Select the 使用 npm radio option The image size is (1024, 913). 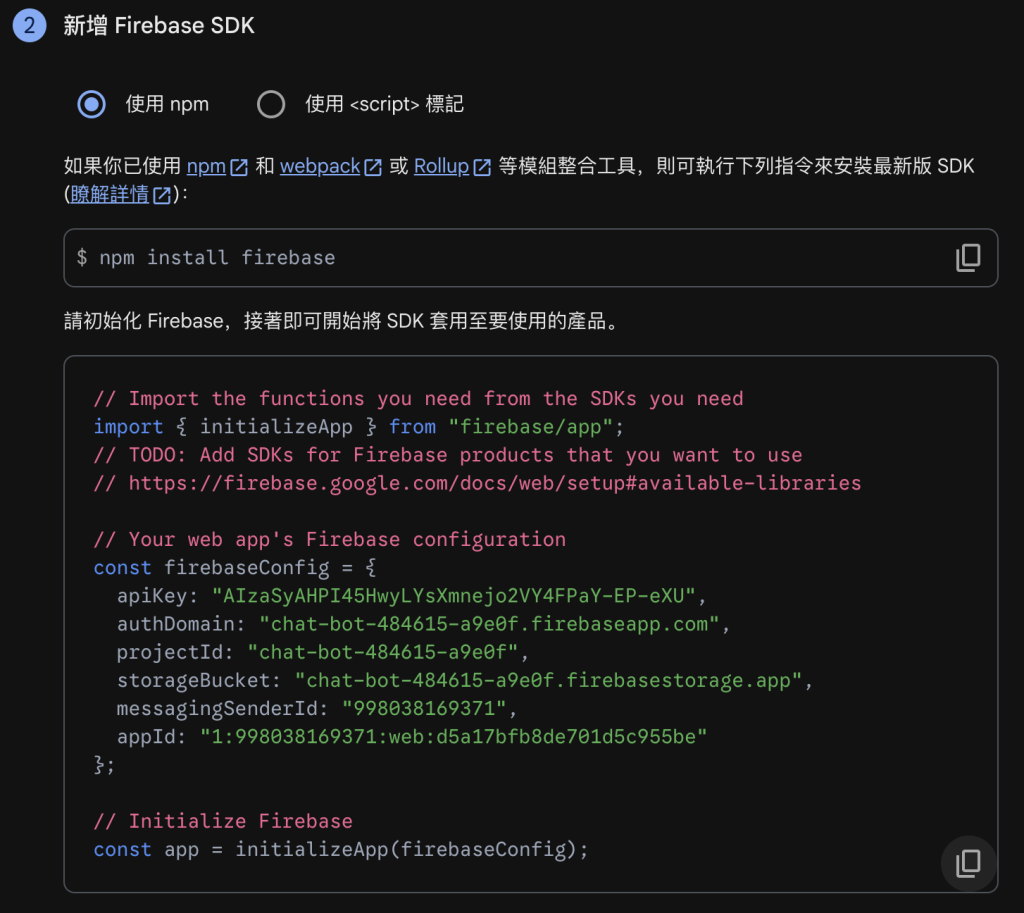click(x=91, y=104)
